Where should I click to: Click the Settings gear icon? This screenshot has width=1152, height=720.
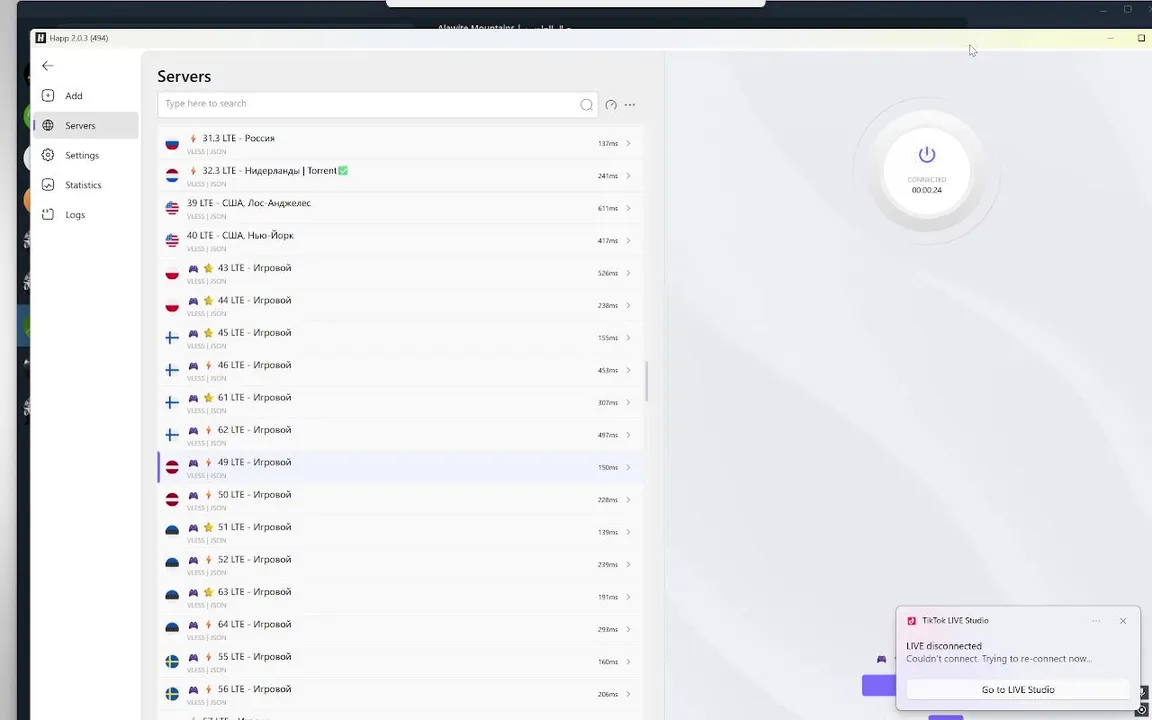(x=48, y=155)
